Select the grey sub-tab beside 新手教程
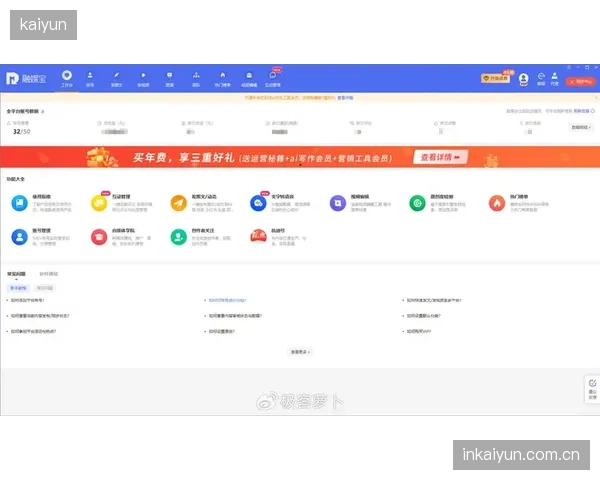This screenshot has width=600, height=480. [x=45, y=288]
